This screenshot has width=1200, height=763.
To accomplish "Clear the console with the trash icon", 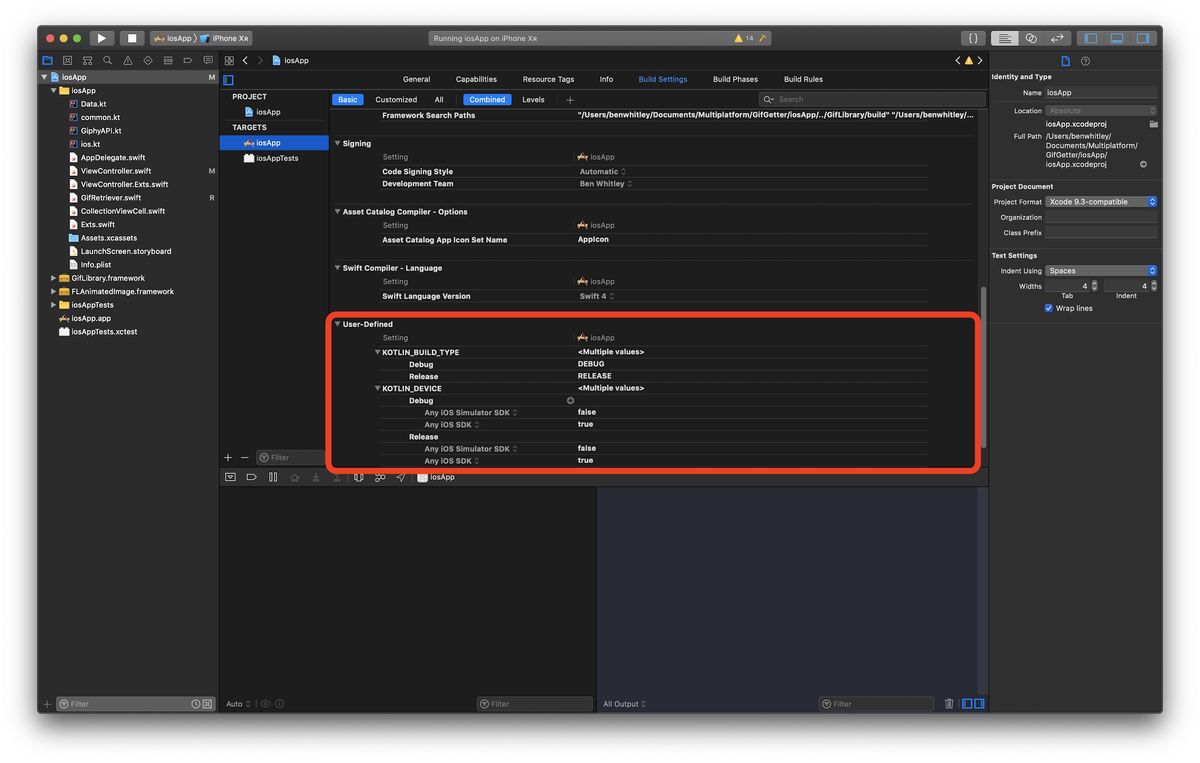I will pos(949,704).
